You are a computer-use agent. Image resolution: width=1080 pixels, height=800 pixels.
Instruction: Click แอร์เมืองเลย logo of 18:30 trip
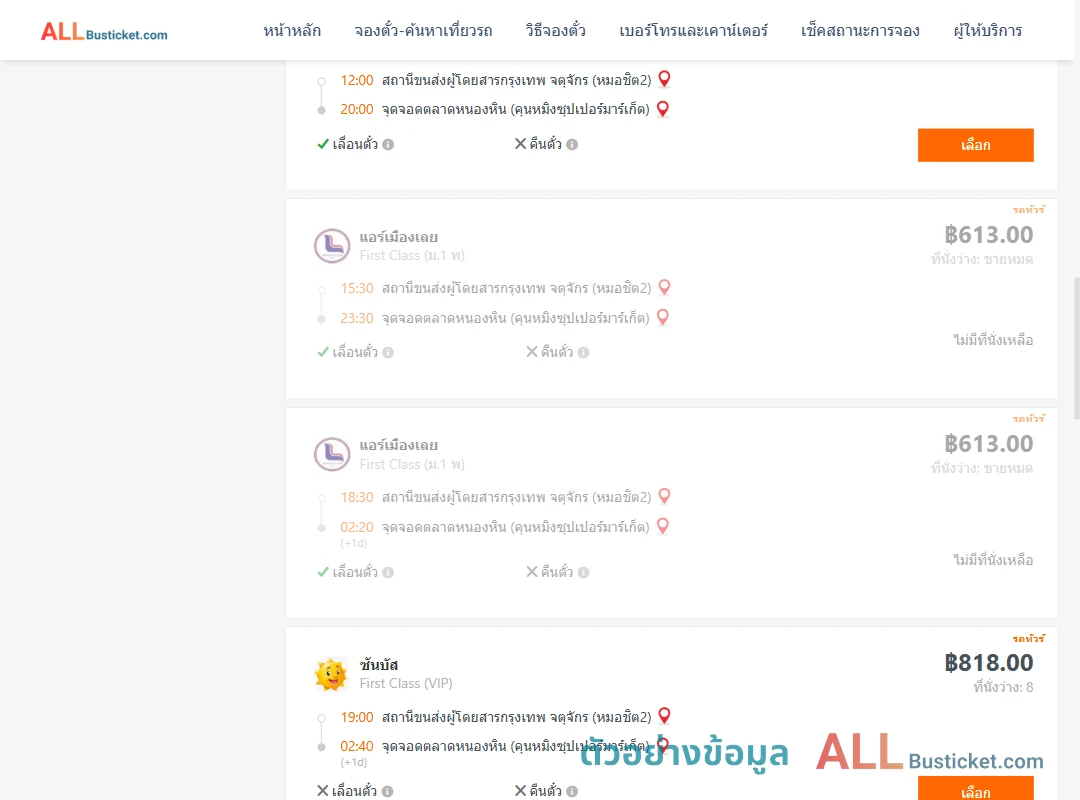coord(332,454)
